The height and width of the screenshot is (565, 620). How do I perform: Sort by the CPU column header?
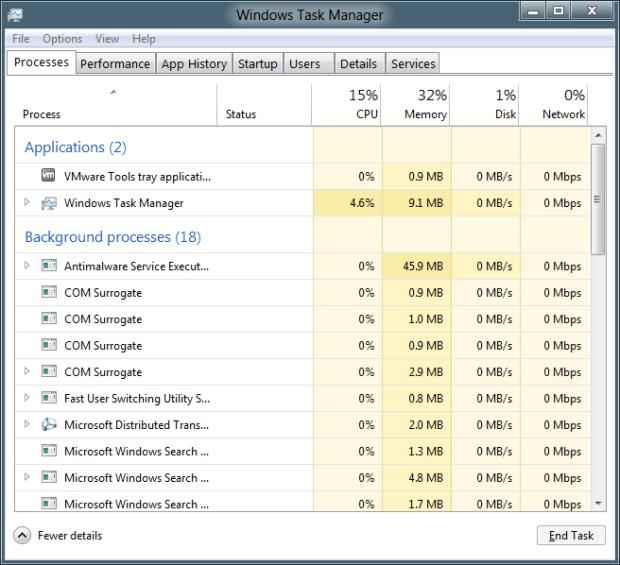click(x=346, y=105)
